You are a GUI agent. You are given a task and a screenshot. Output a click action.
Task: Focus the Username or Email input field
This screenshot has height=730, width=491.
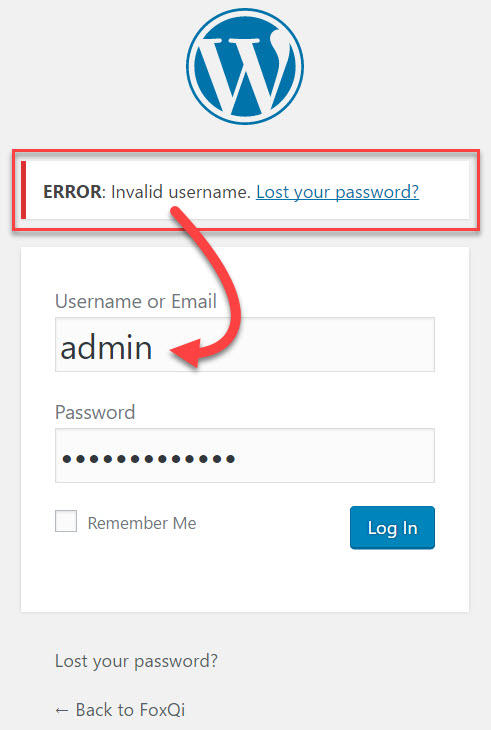[245, 345]
